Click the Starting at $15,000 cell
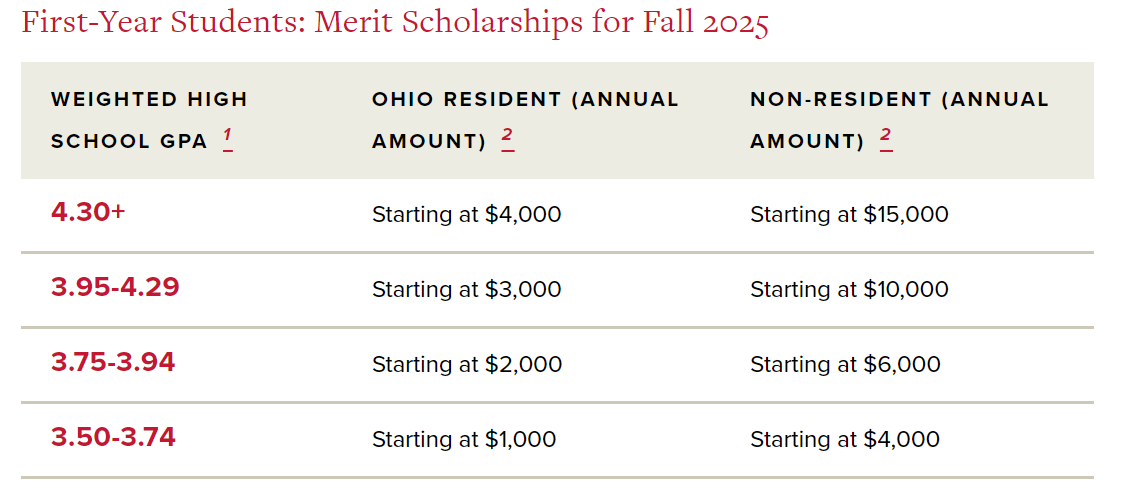This screenshot has height=498, width=1125. click(x=849, y=214)
